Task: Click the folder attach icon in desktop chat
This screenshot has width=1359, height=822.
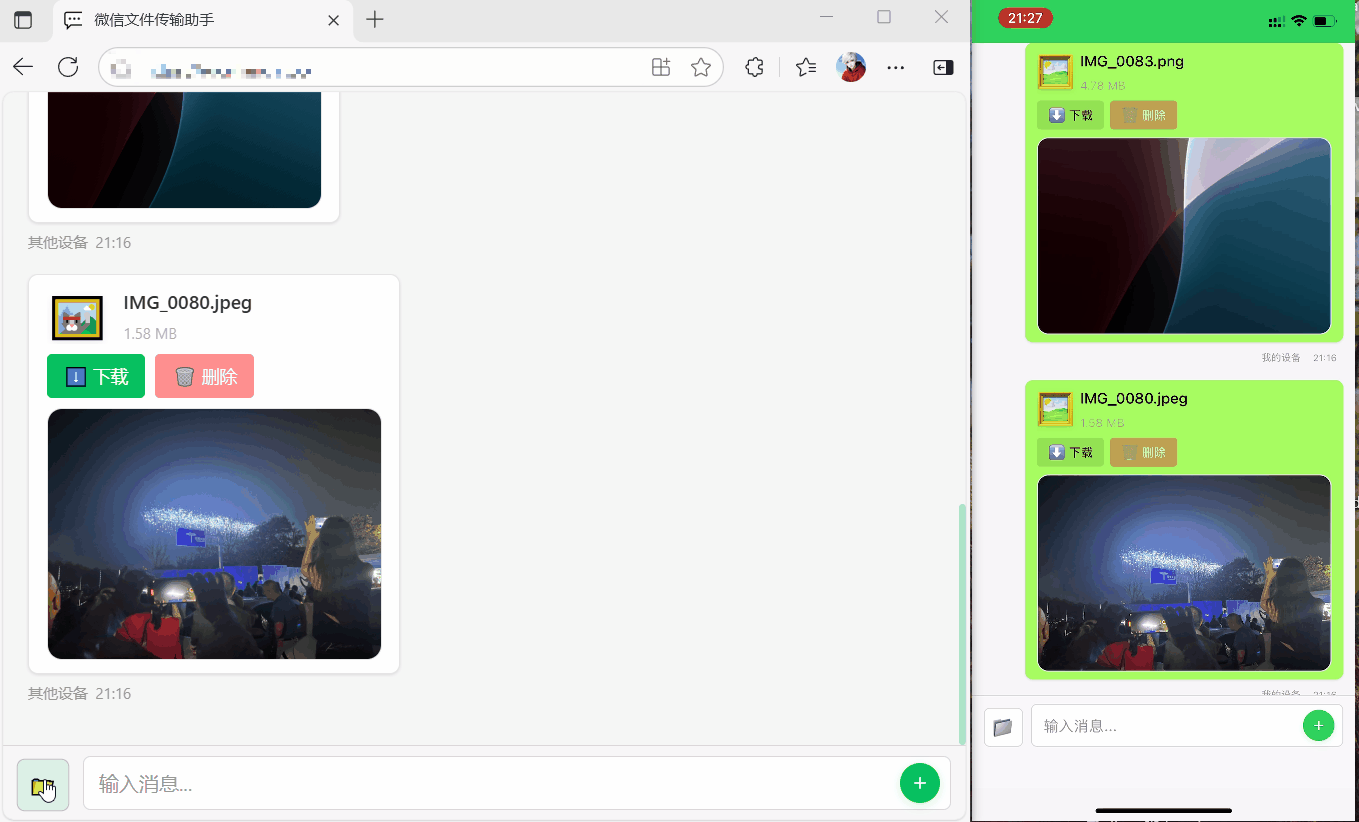Action: (43, 785)
